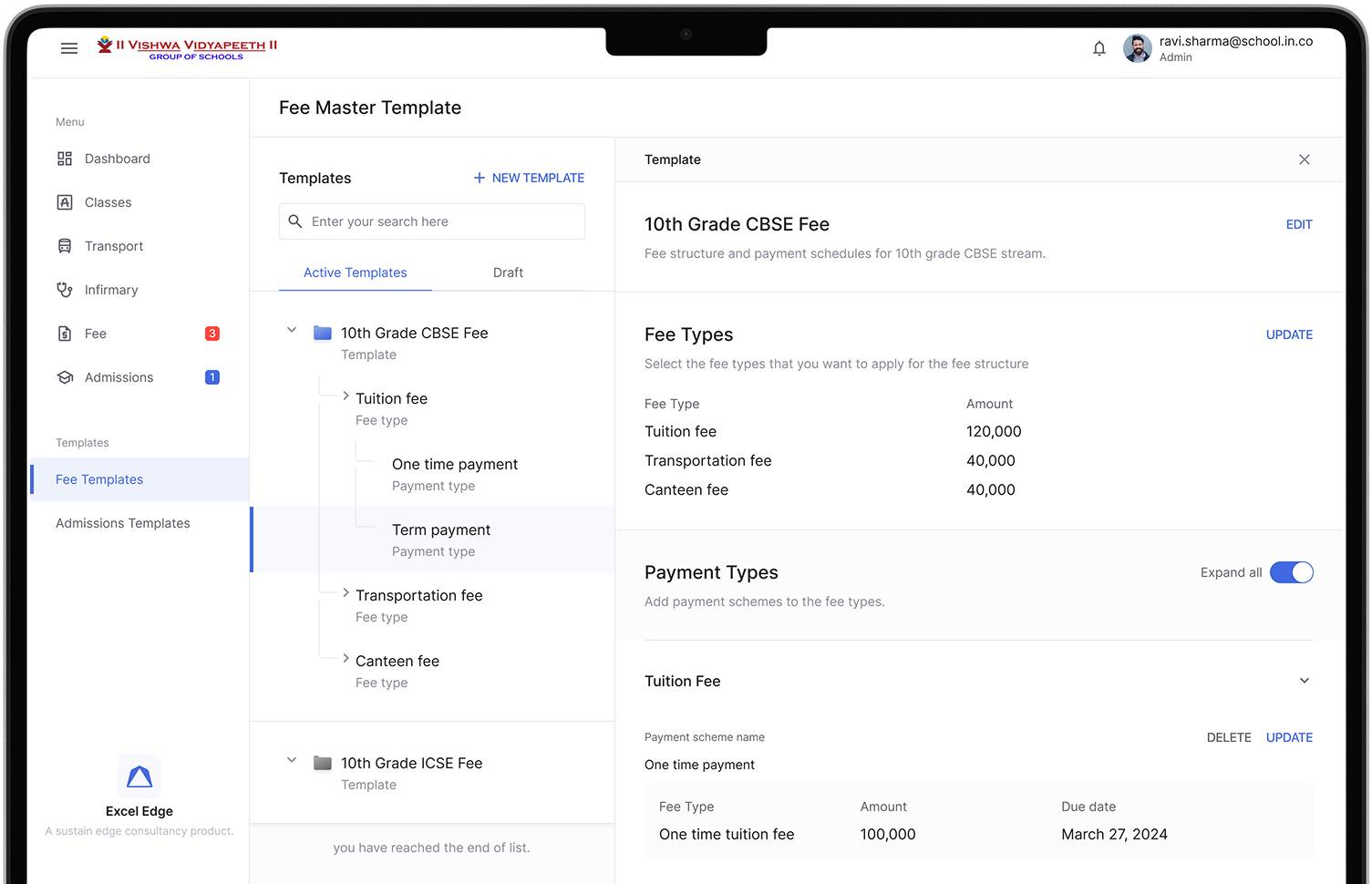Click the 10th Grade ICSE folder icon
1372x884 pixels.
tap(323, 763)
